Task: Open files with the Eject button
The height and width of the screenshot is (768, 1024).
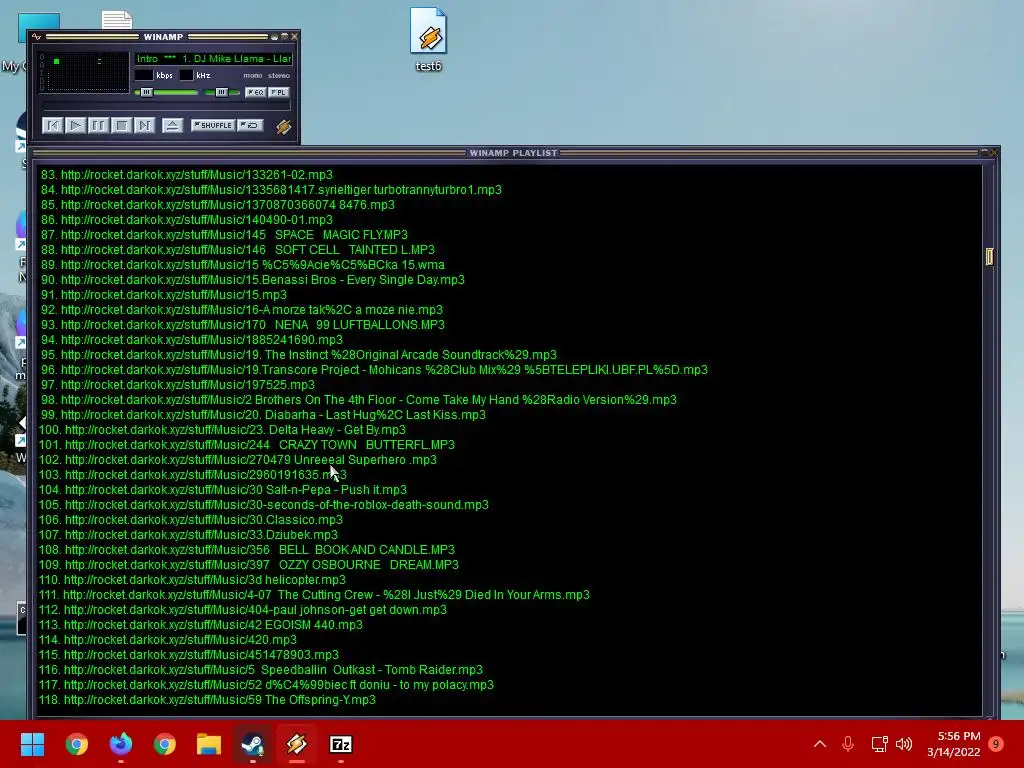Action: coord(172,125)
